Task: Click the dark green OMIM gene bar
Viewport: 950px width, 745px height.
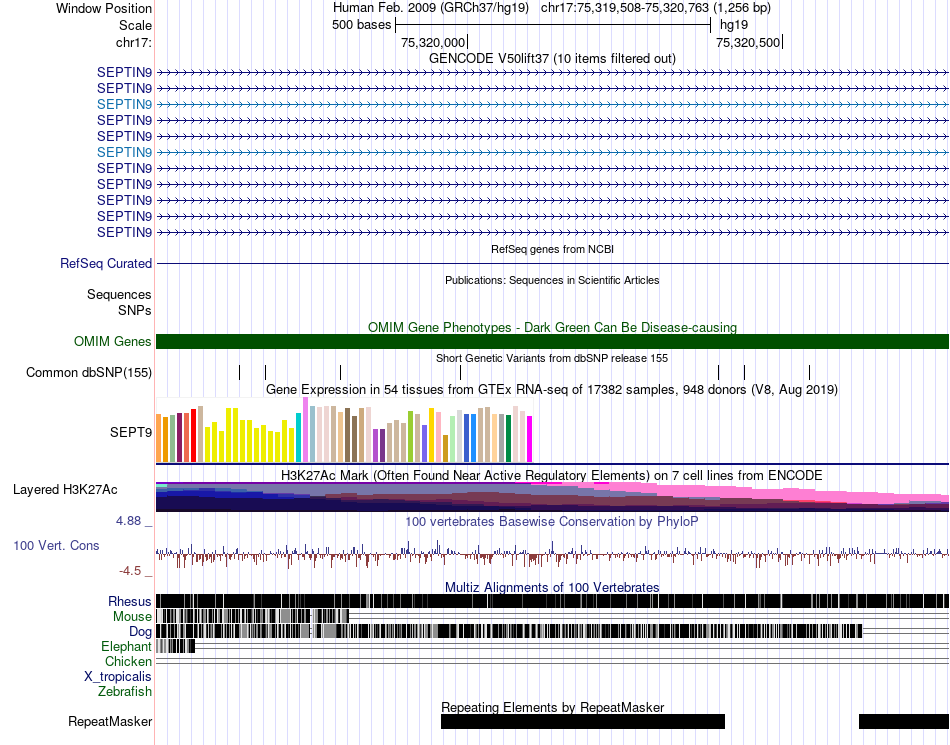Action: click(553, 342)
